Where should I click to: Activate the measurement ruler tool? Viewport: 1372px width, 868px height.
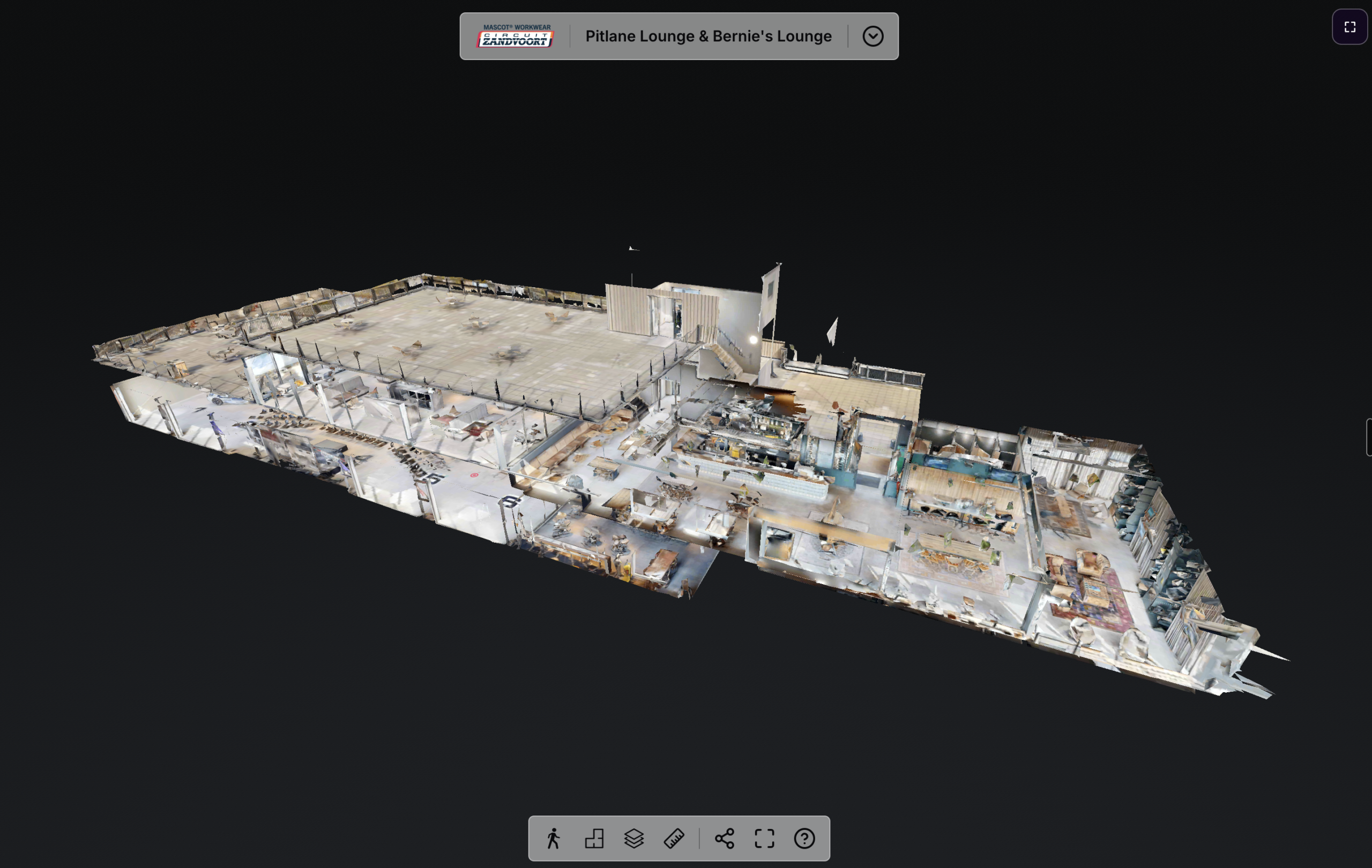pos(674,839)
